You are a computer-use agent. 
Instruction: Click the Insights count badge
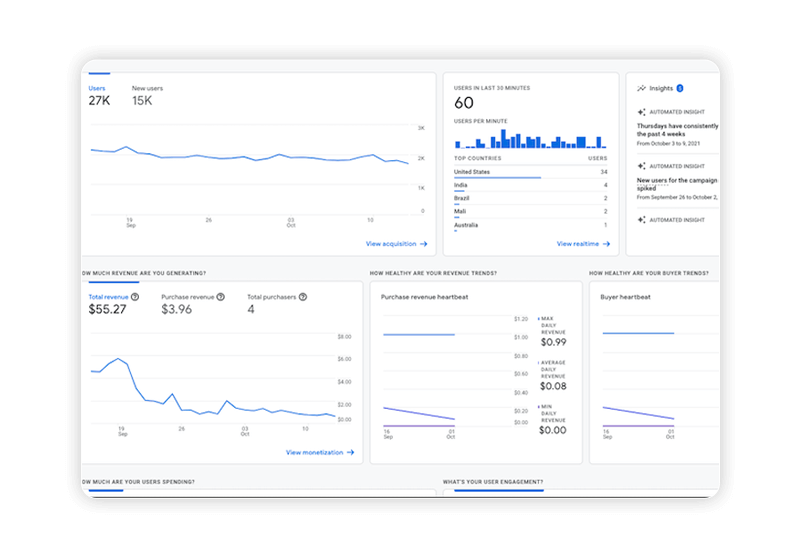point(680,88)
